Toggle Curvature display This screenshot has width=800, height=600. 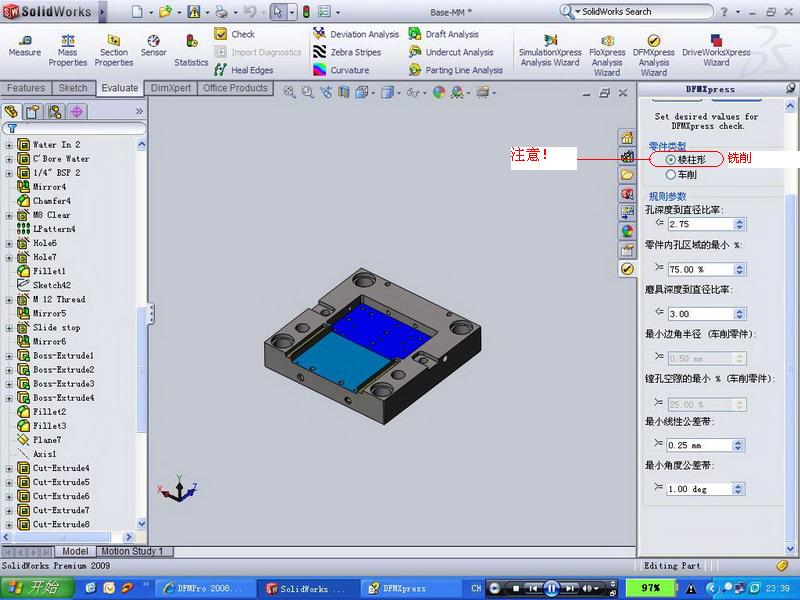click(x=341, y=70)
